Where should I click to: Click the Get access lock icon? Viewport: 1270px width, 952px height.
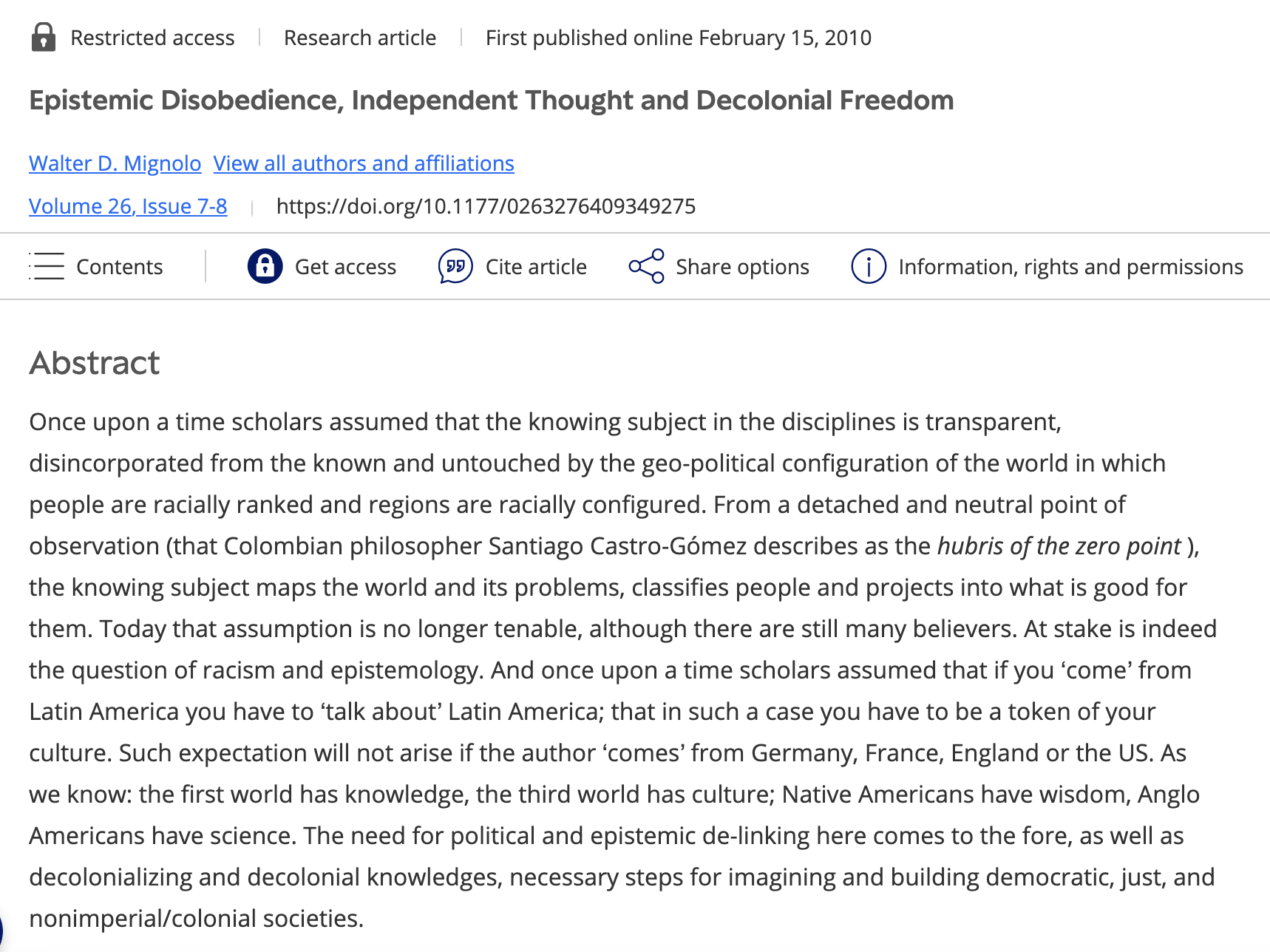(x=265, y=266)
